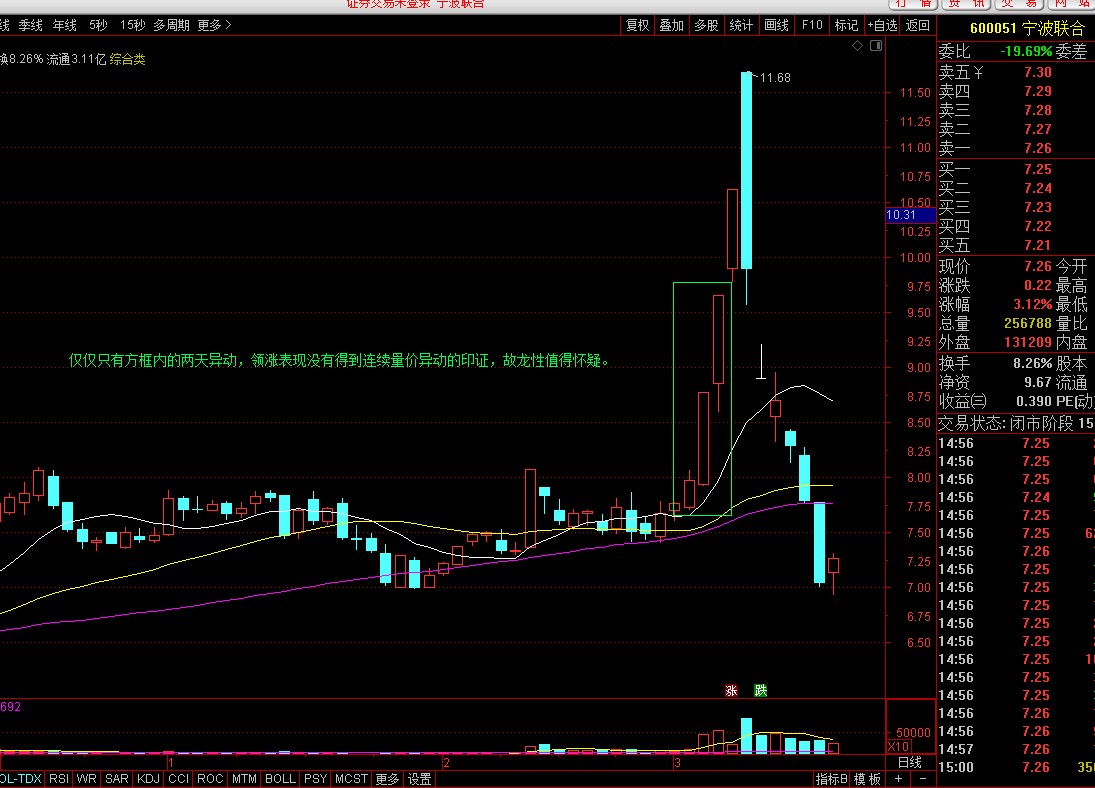The width and height of the screenshot is (1095, 788).
Task: Switch to 5秒 interval chart
Action: [98, 25]
